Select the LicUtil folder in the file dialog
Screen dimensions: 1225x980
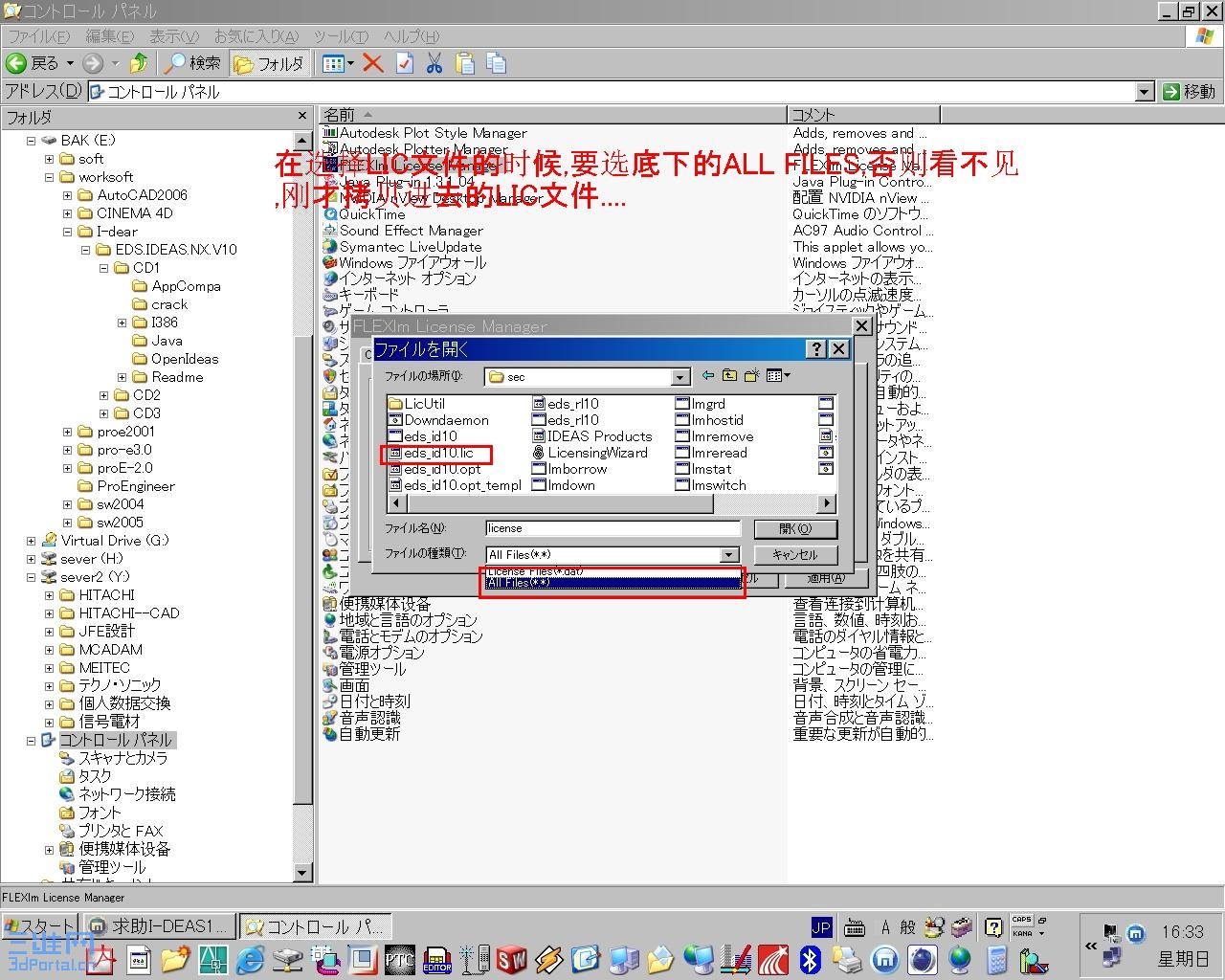click(416, 404)
